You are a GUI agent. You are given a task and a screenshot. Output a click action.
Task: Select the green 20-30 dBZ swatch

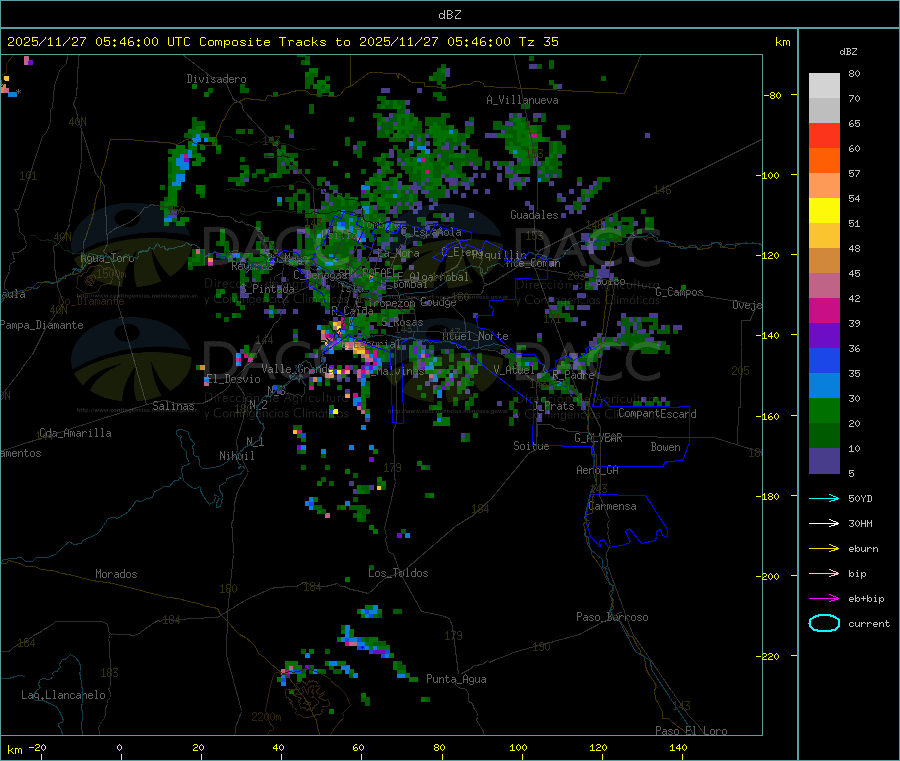[824, 410]
